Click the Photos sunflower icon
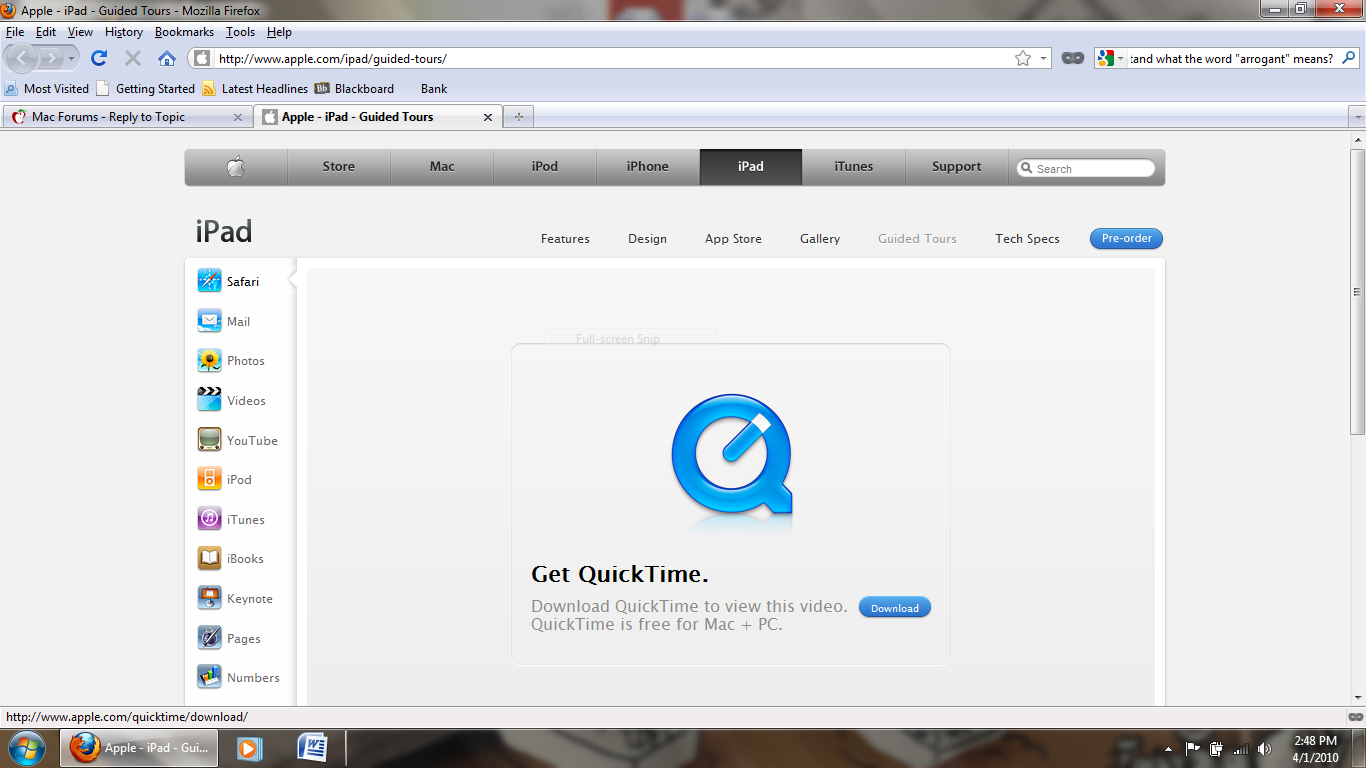 point(209,360)
